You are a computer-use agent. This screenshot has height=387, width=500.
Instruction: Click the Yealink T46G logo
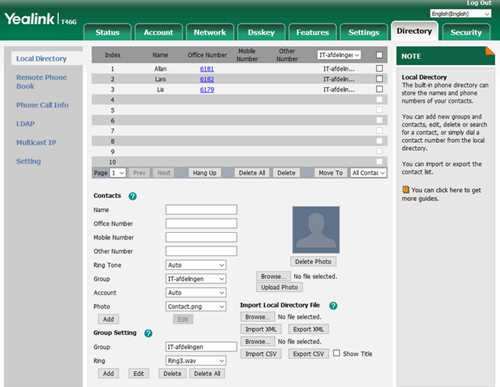40,19
